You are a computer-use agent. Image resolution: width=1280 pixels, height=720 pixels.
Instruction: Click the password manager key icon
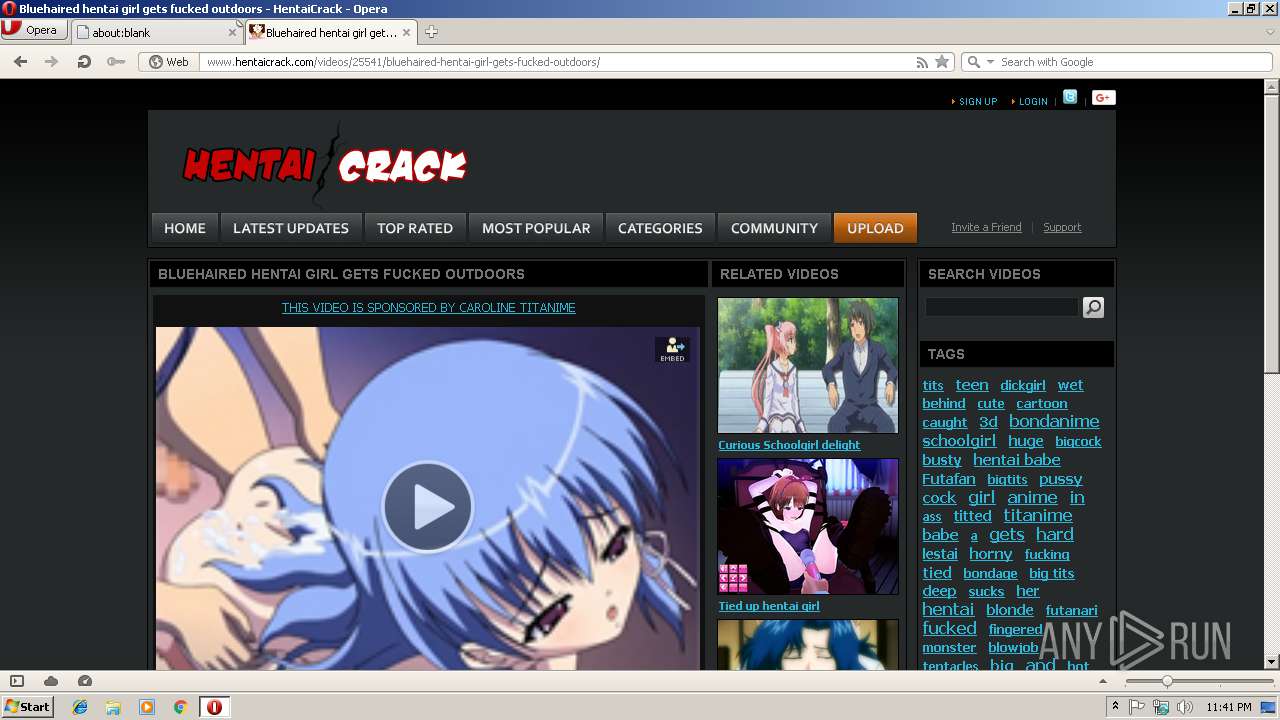[116, 62]
